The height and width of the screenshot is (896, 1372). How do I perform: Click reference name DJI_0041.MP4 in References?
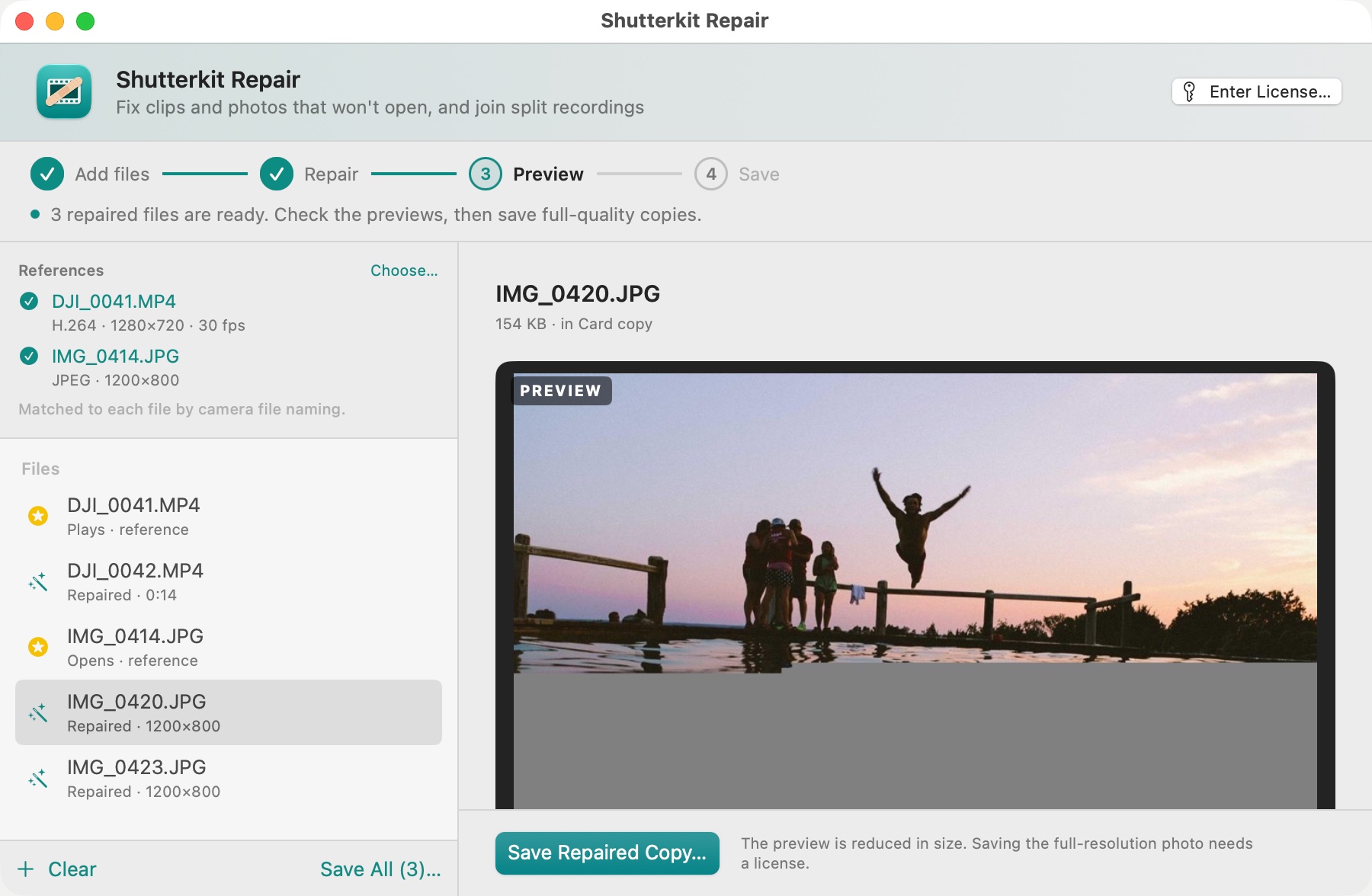tap(114, 302)
